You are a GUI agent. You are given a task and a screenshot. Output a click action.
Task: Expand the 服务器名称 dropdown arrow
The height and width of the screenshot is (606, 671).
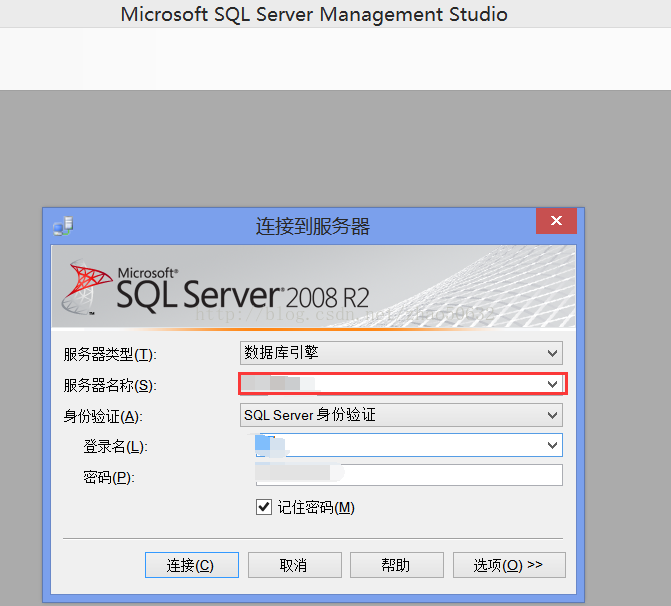coord(552,384)
